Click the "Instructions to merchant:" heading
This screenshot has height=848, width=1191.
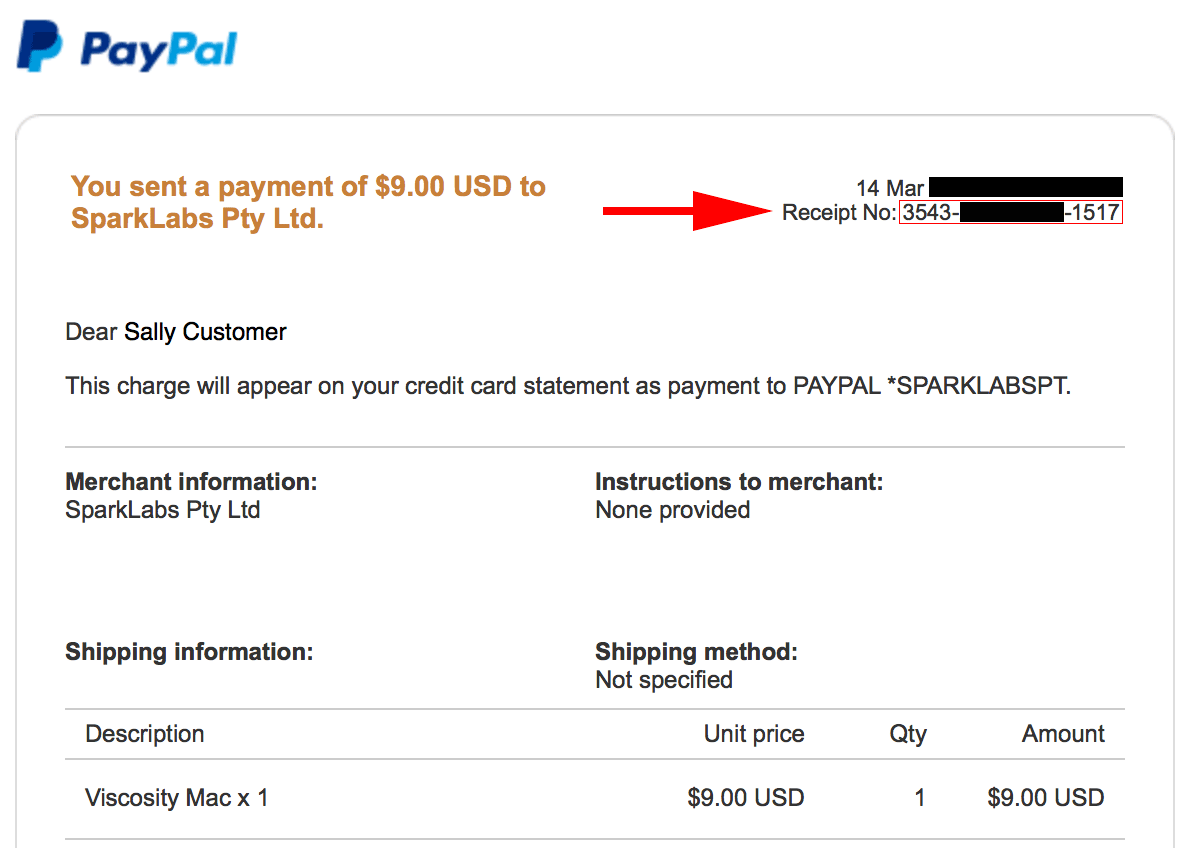(x=739, y=482)
